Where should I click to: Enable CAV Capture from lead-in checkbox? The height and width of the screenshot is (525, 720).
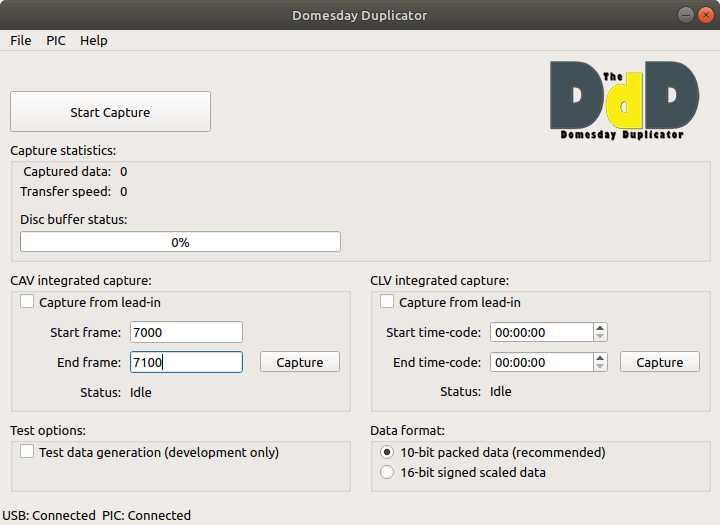[27, 302]
